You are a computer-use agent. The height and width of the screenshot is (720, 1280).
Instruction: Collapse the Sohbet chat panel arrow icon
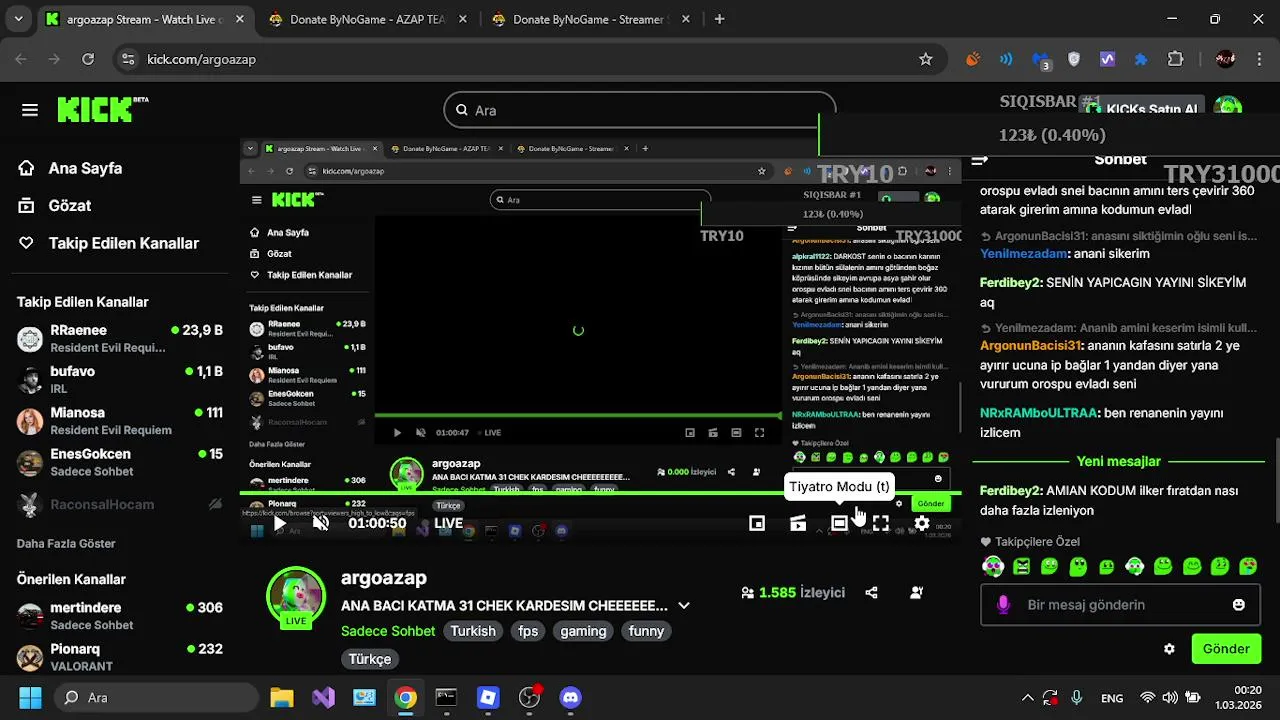980,160
